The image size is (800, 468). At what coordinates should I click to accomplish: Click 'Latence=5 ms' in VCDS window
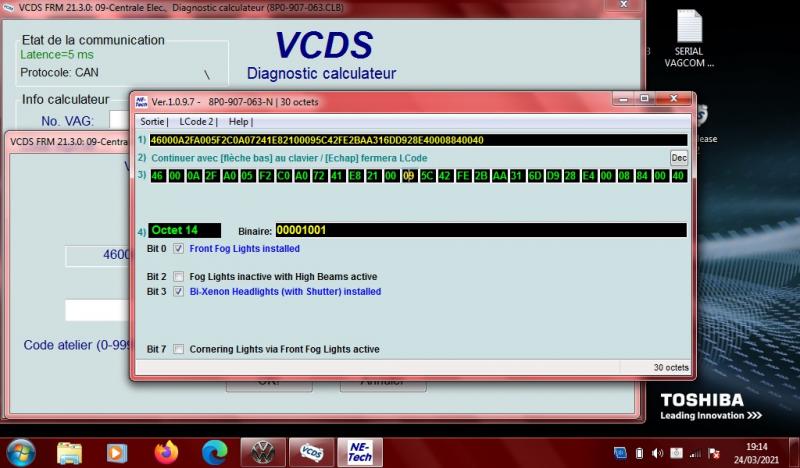pyautogui.click(x=57, y=55)
